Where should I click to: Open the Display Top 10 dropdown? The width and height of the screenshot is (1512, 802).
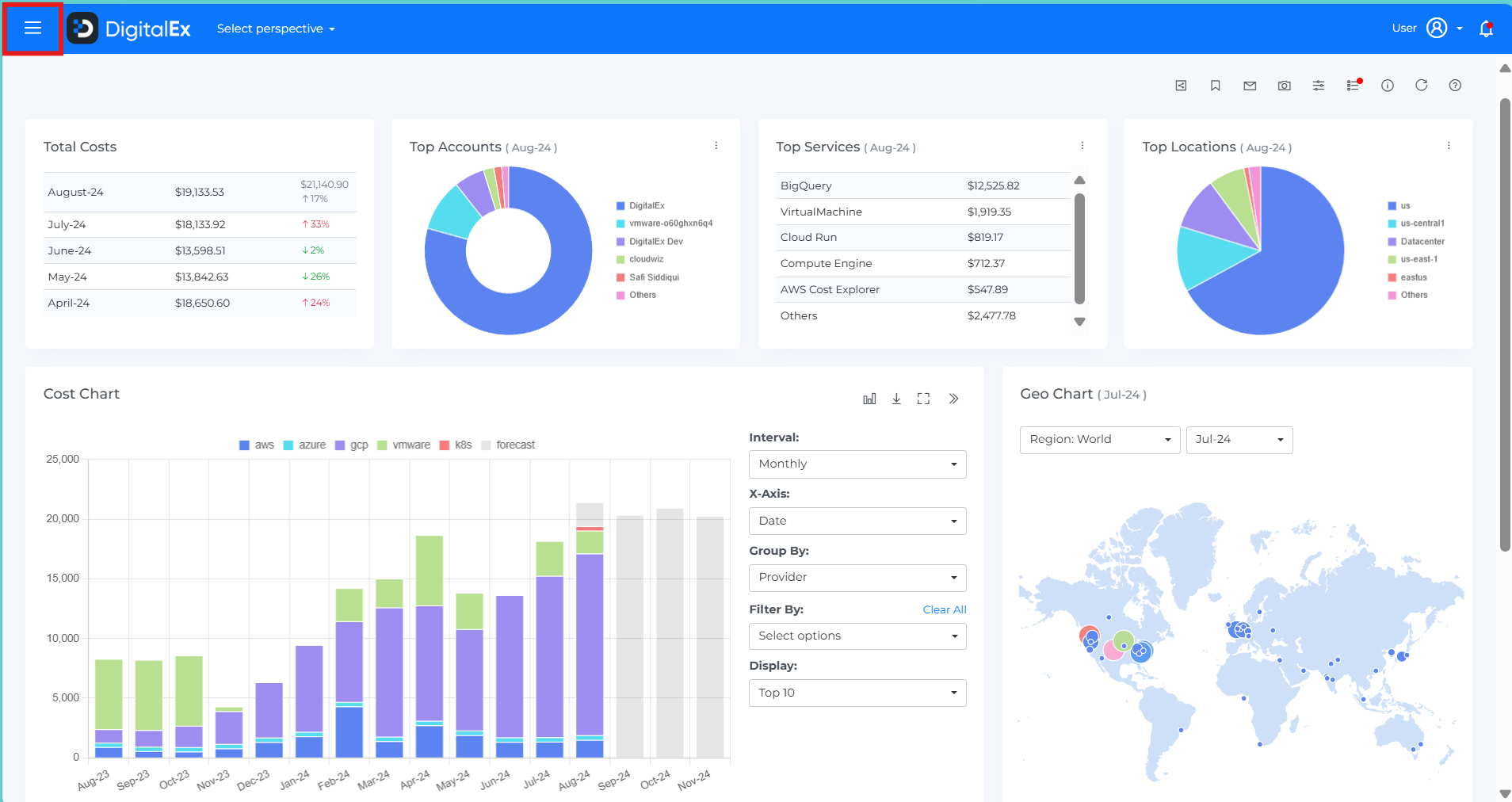coord(857,693)
